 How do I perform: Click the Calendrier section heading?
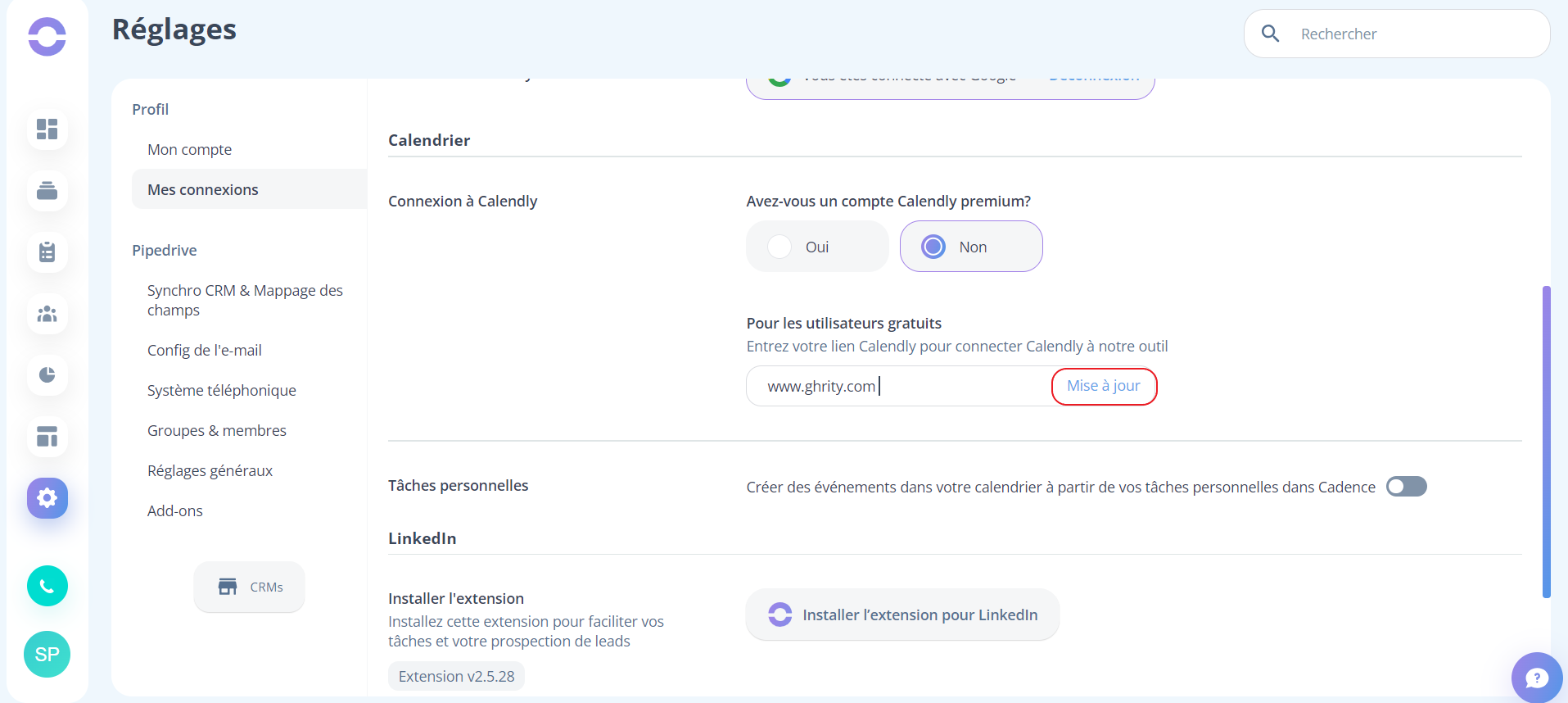(429, 140)
